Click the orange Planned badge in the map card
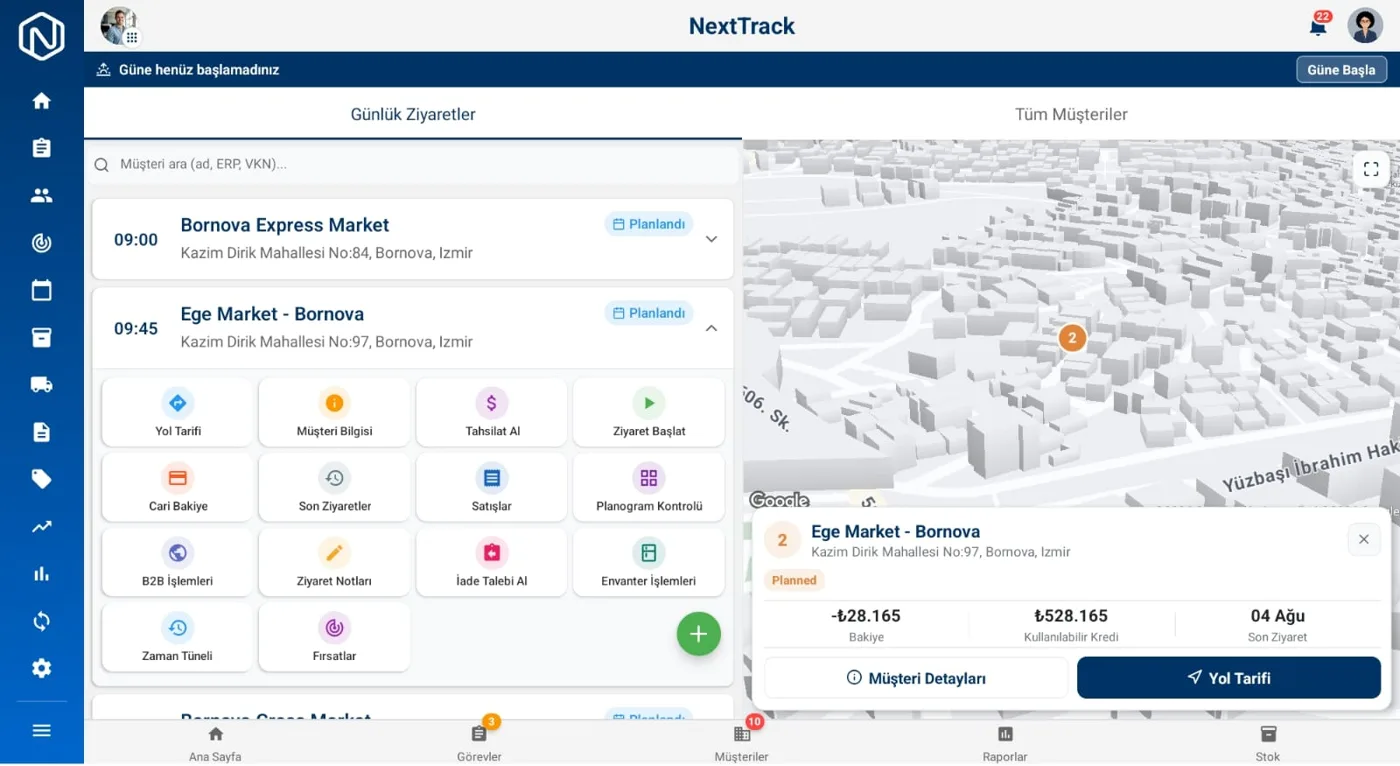1400x766 pixels. click(x=795, y=580)
